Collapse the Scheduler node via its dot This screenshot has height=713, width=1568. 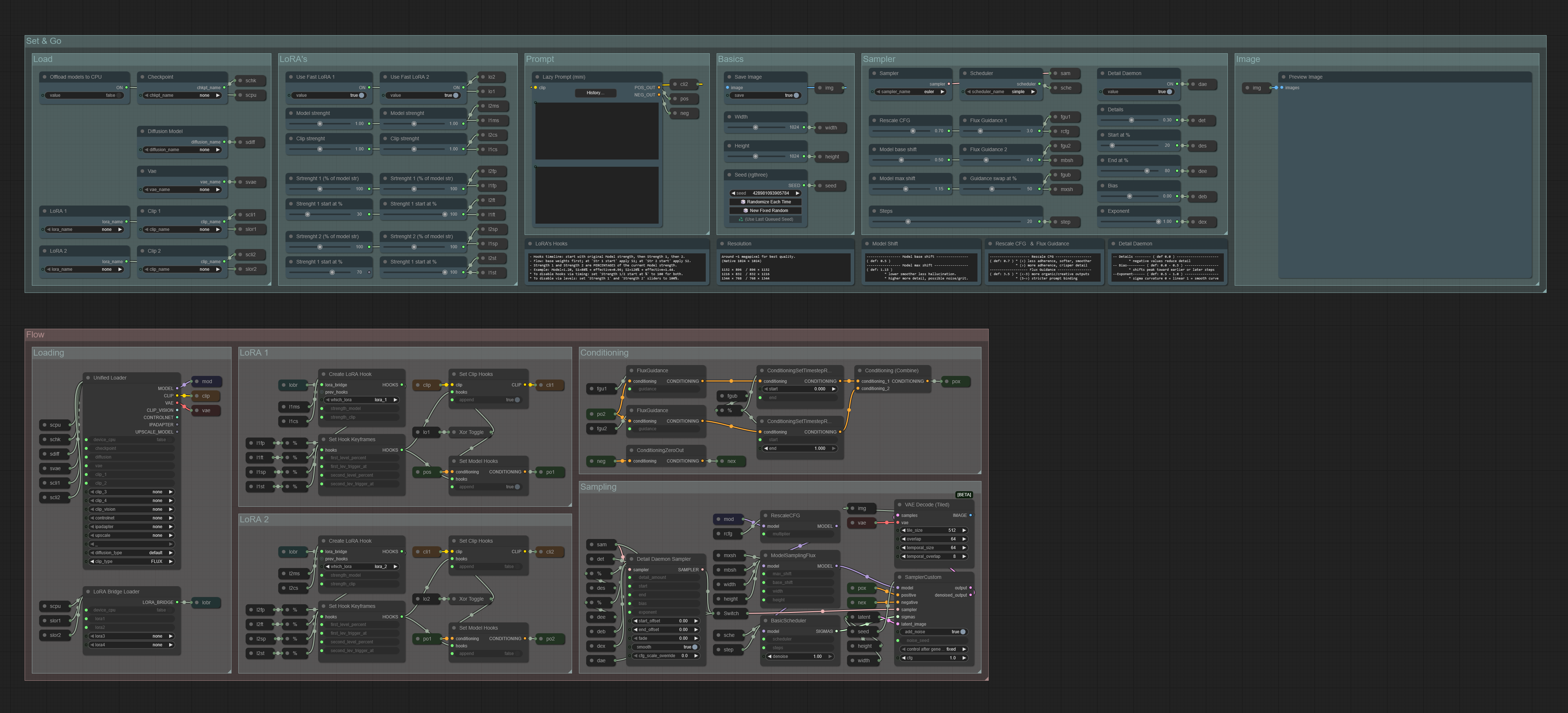coord(966,74)
